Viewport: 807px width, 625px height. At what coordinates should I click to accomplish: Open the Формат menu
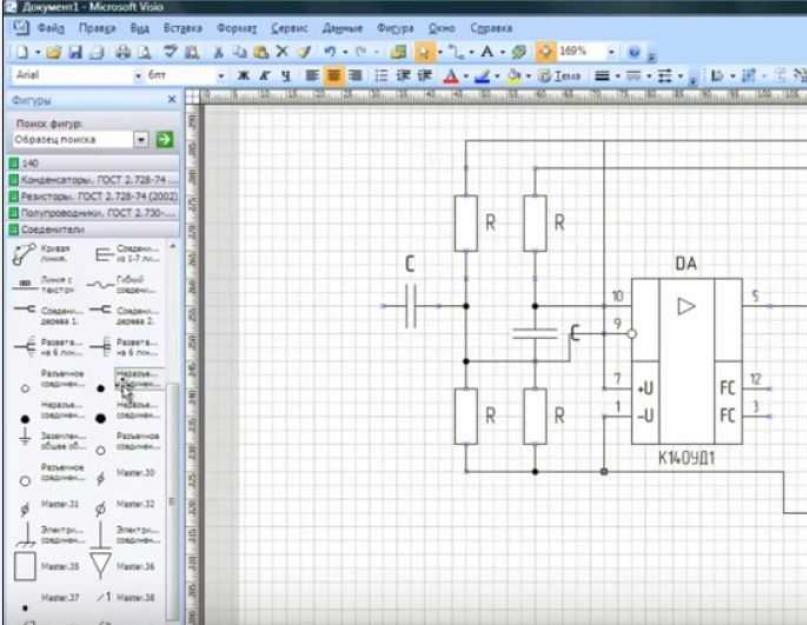[237, 28]
